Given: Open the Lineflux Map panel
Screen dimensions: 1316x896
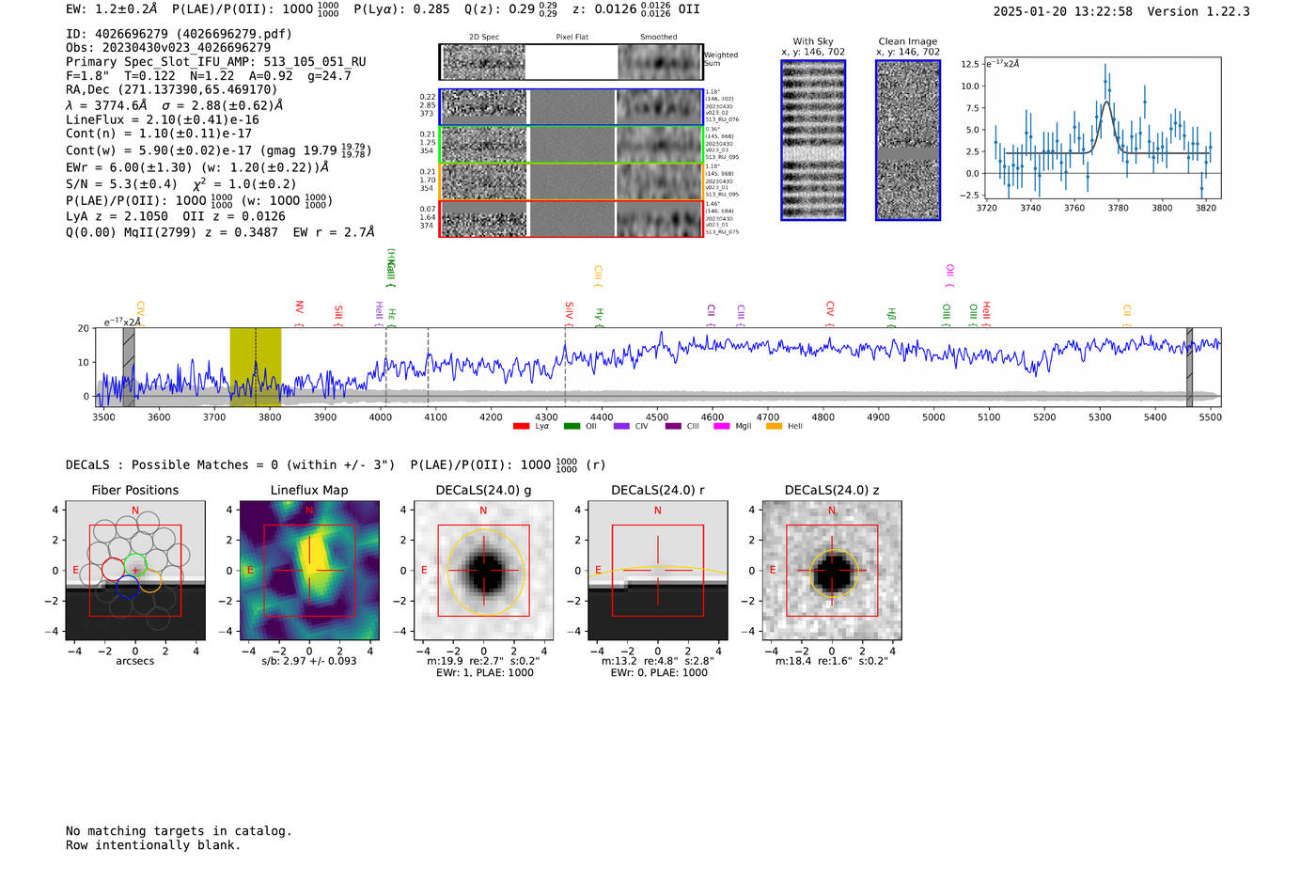Looking at the screenshot, I should coord(309,571).
